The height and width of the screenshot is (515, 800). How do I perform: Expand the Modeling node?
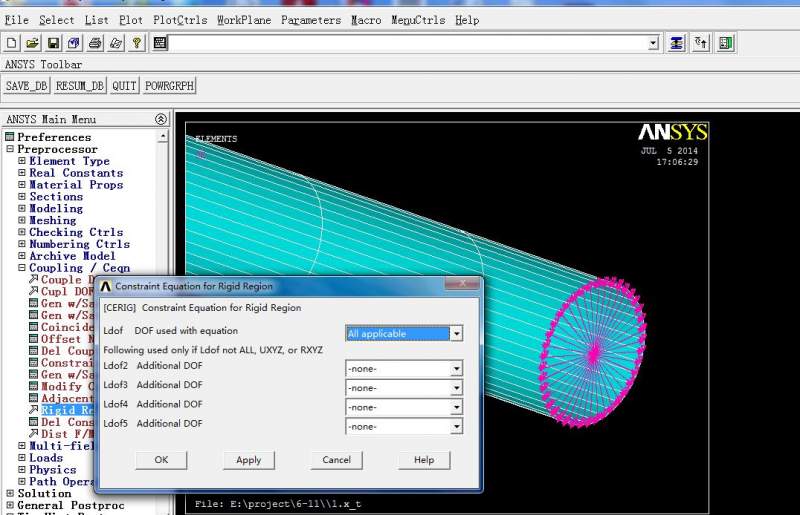[22, 208]
